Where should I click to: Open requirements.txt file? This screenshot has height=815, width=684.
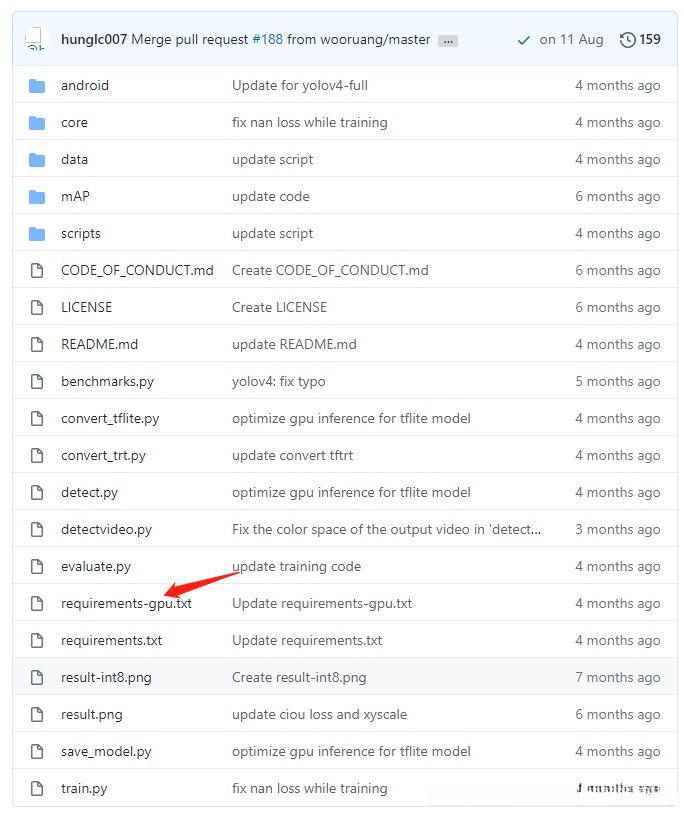(112, 640)
